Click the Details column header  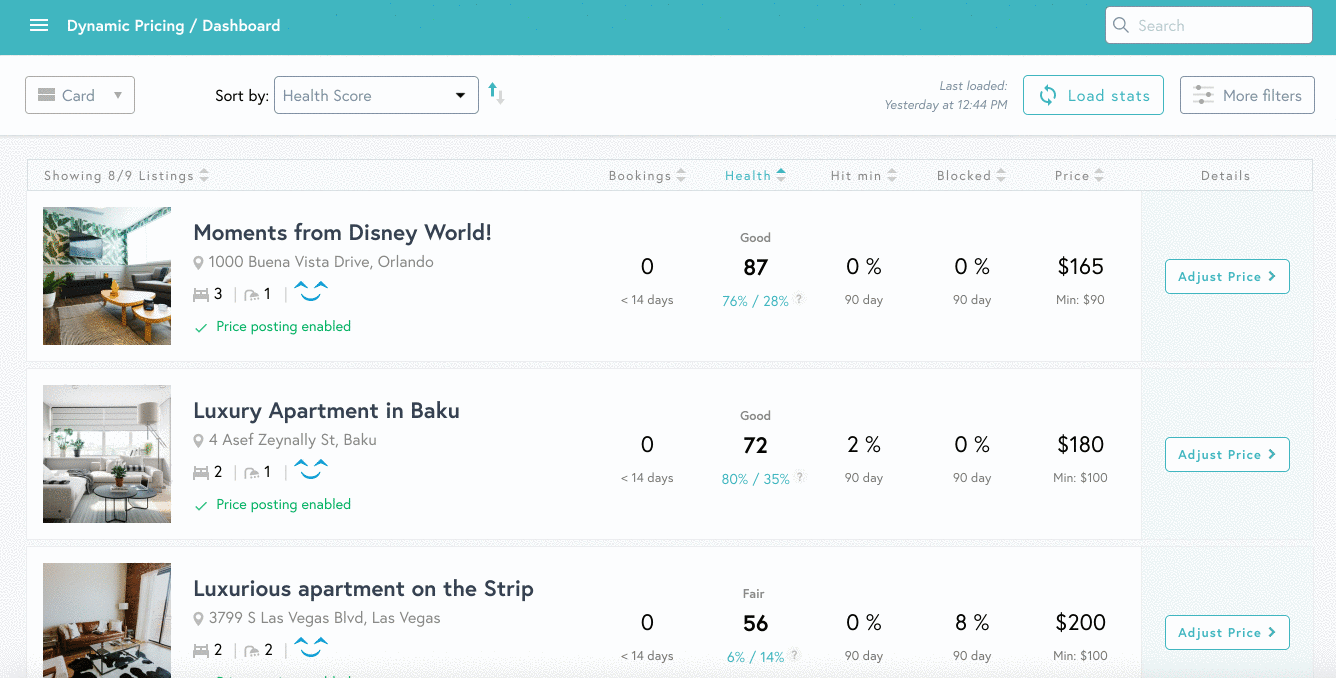tap(1225, 175)
